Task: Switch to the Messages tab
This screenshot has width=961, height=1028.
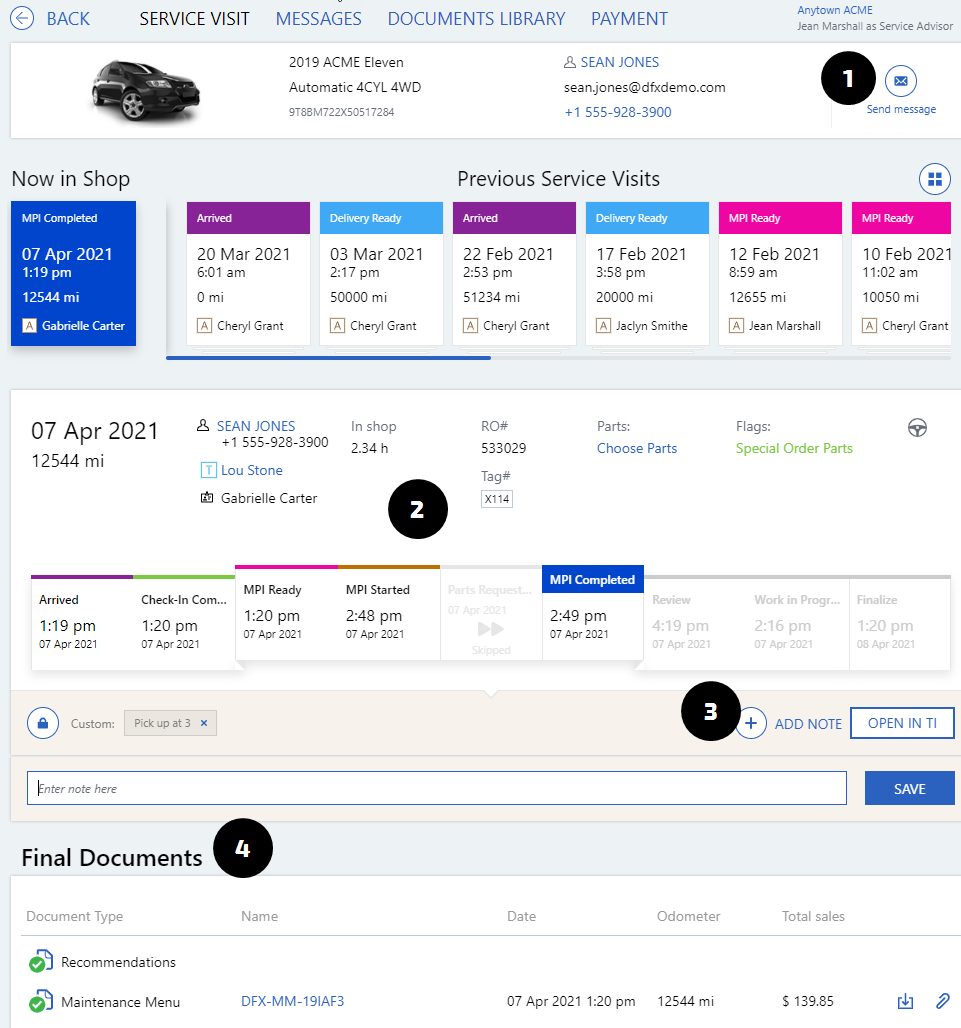Action: tap(318, 18)
